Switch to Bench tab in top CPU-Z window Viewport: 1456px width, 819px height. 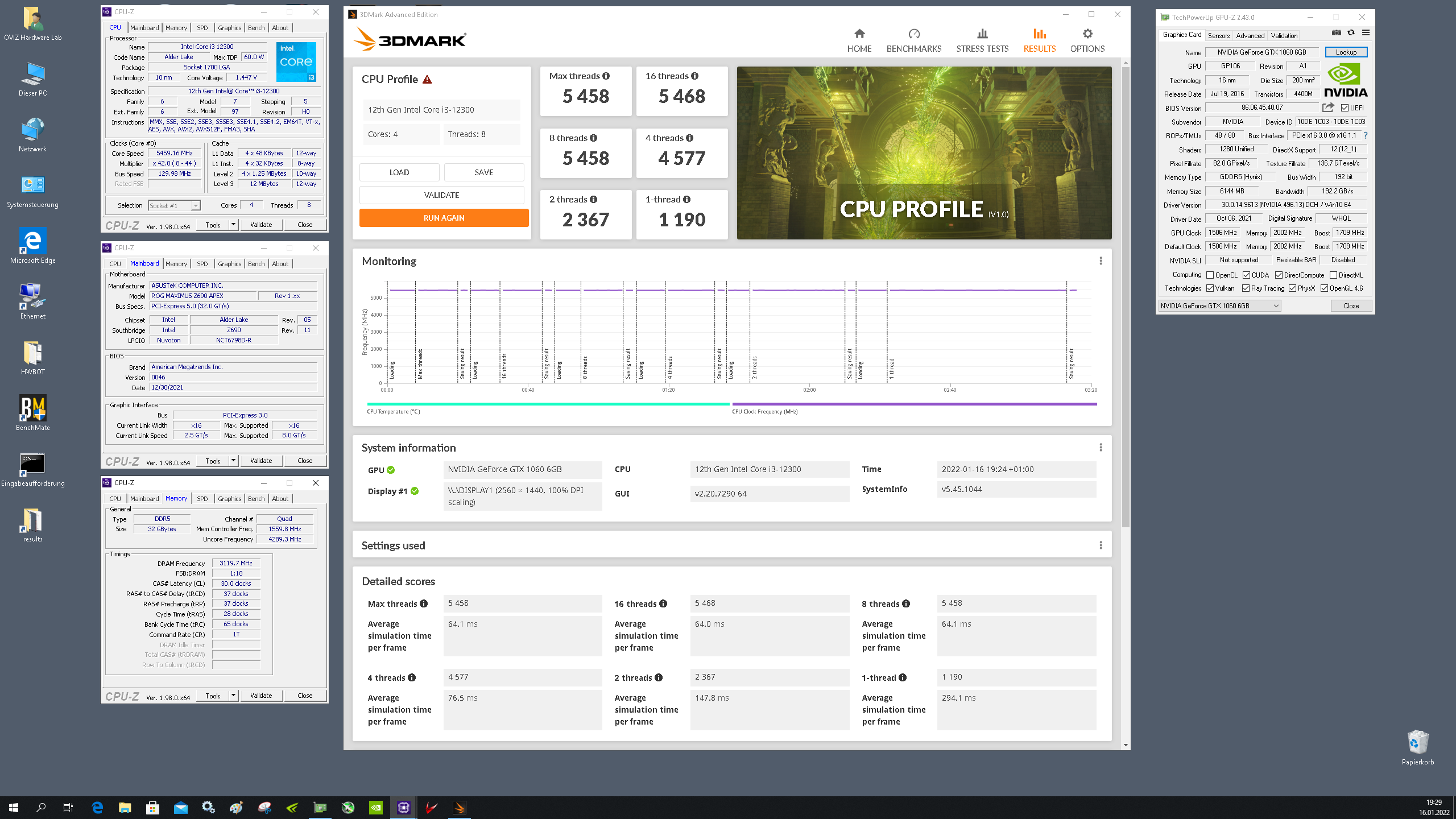tap(256, 28)
